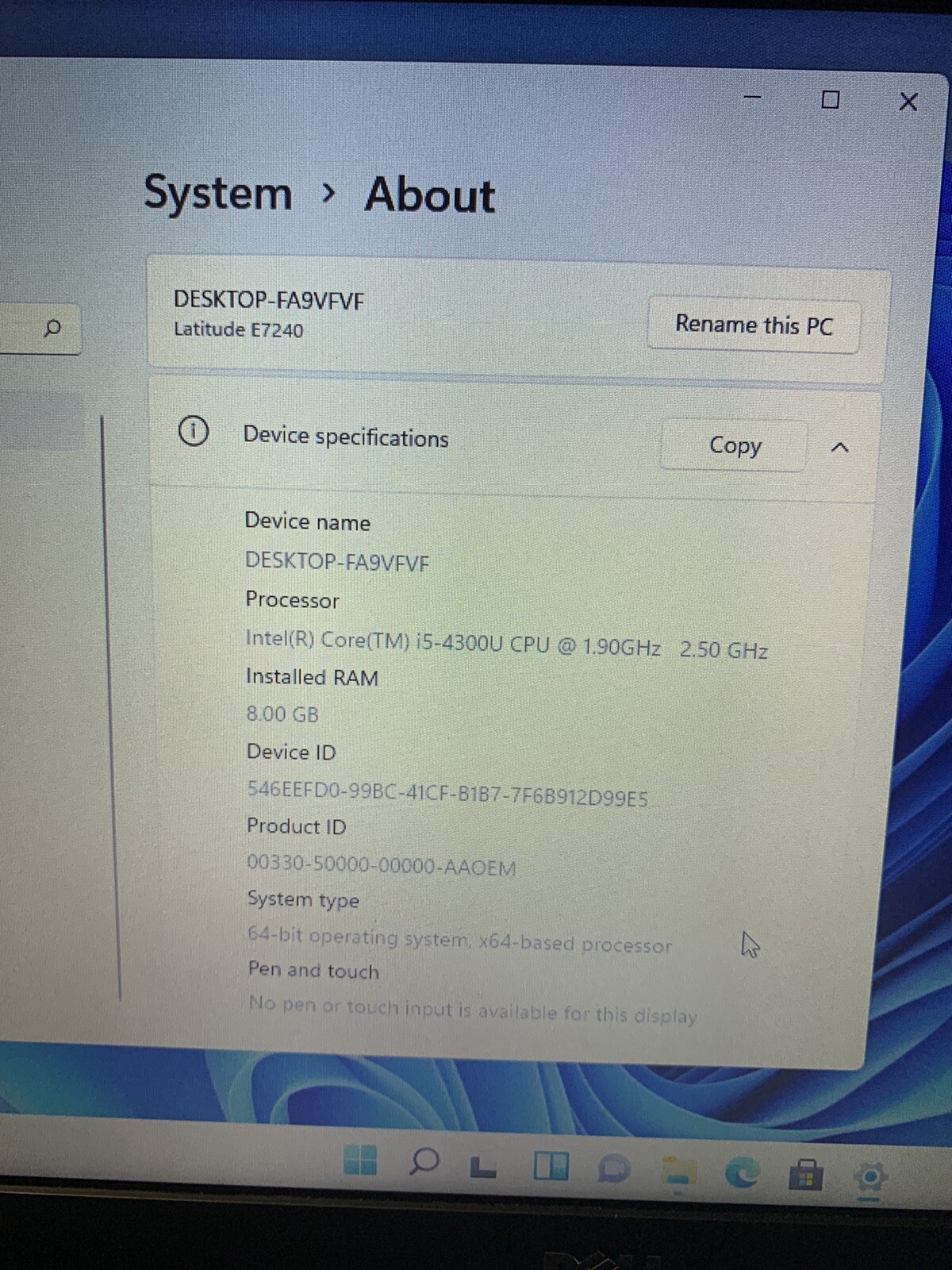The width and height of the screenshot is (952, 1270).
Task: Click the Settings search field
Action: (x=40, y=328)
